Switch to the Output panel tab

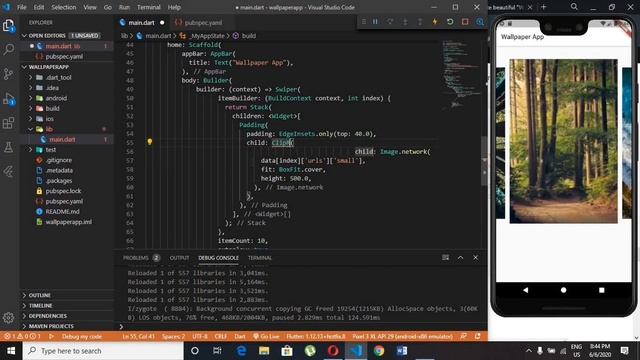click(x=179, y=258)
